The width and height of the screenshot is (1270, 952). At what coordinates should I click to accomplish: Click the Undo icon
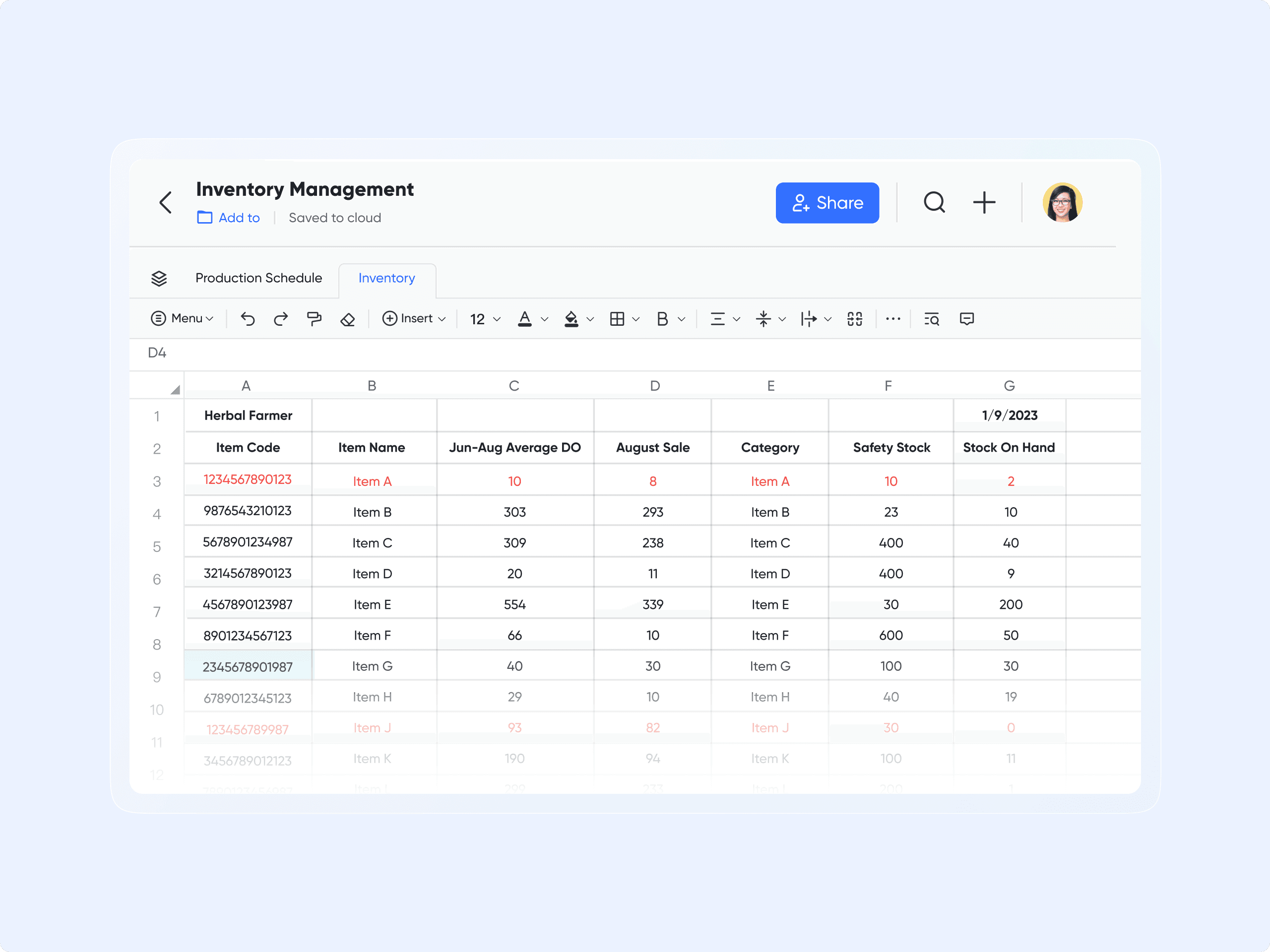247,319
